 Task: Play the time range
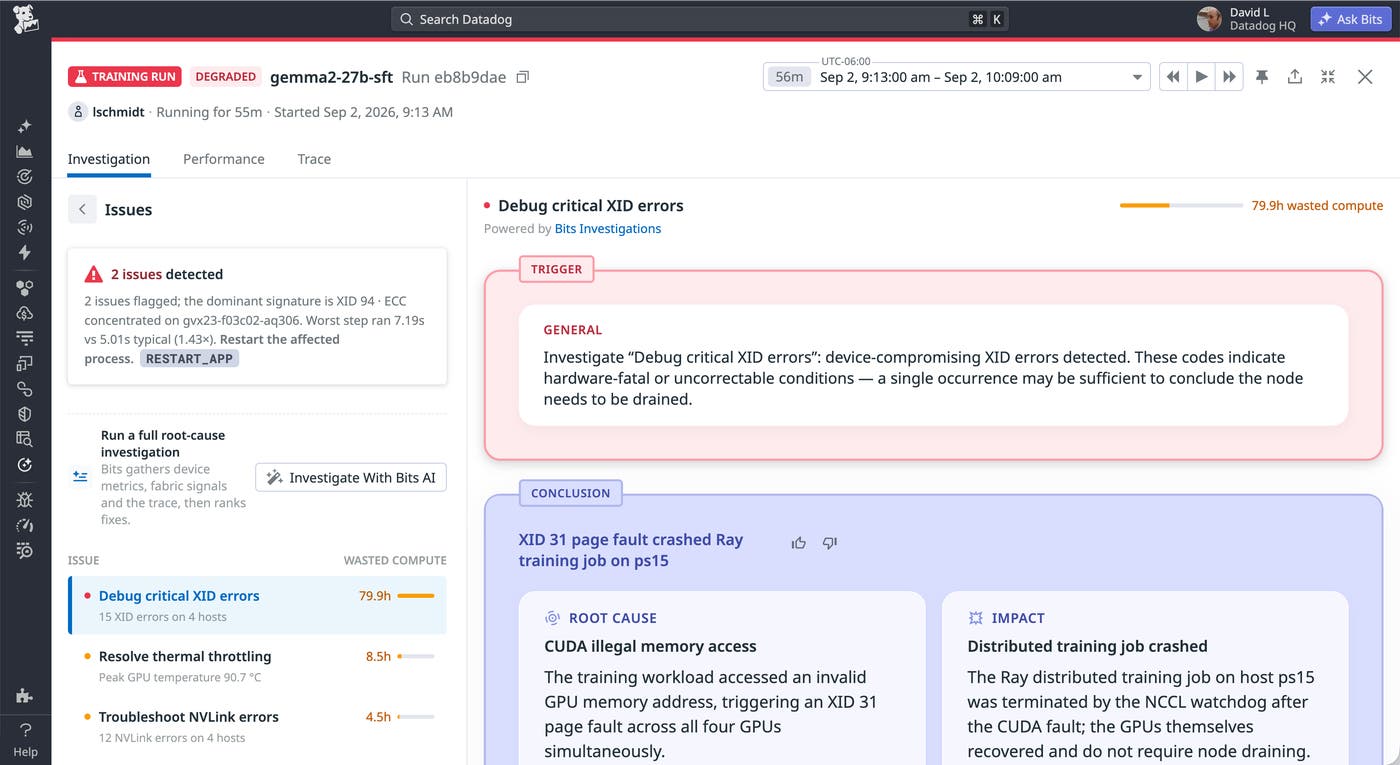click(1201, 77)
